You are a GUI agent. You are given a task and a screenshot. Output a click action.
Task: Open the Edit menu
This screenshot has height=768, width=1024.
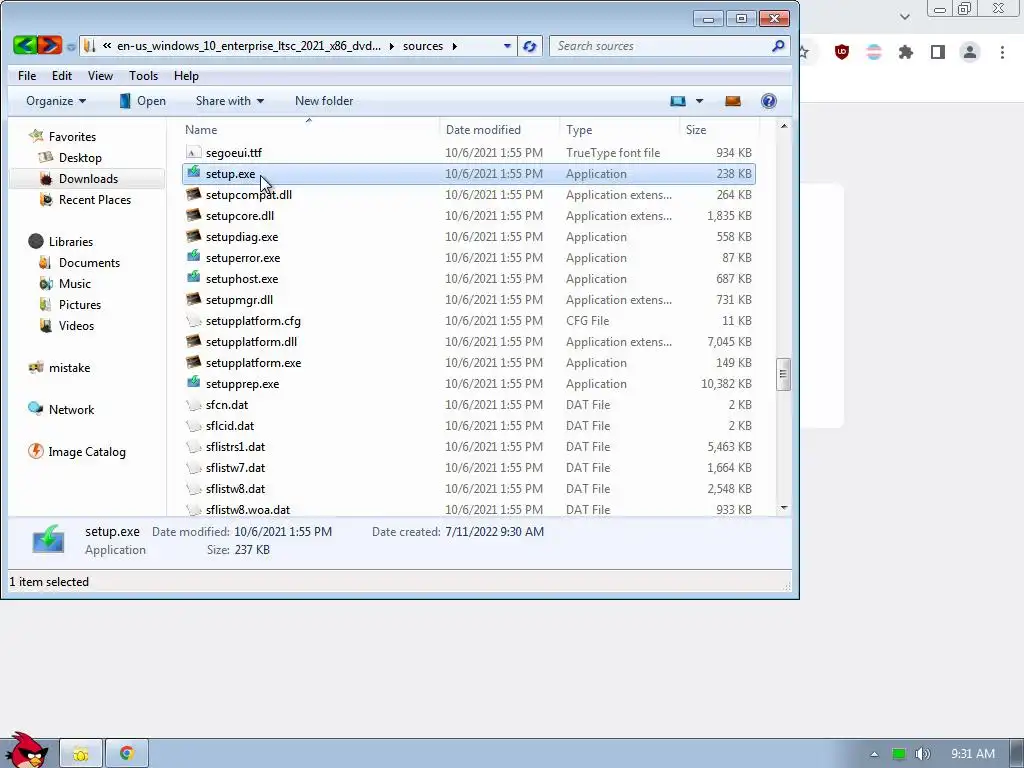62,76
